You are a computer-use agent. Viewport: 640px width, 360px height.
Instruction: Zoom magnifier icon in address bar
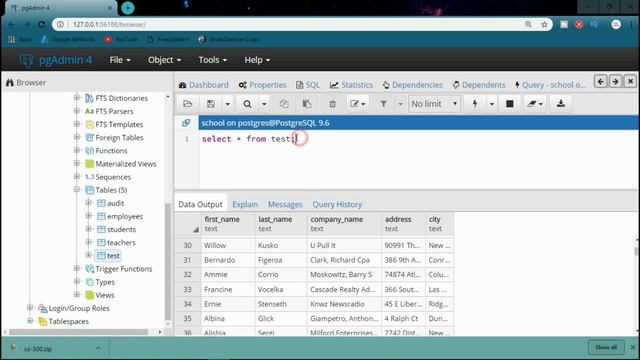point(528,24)
